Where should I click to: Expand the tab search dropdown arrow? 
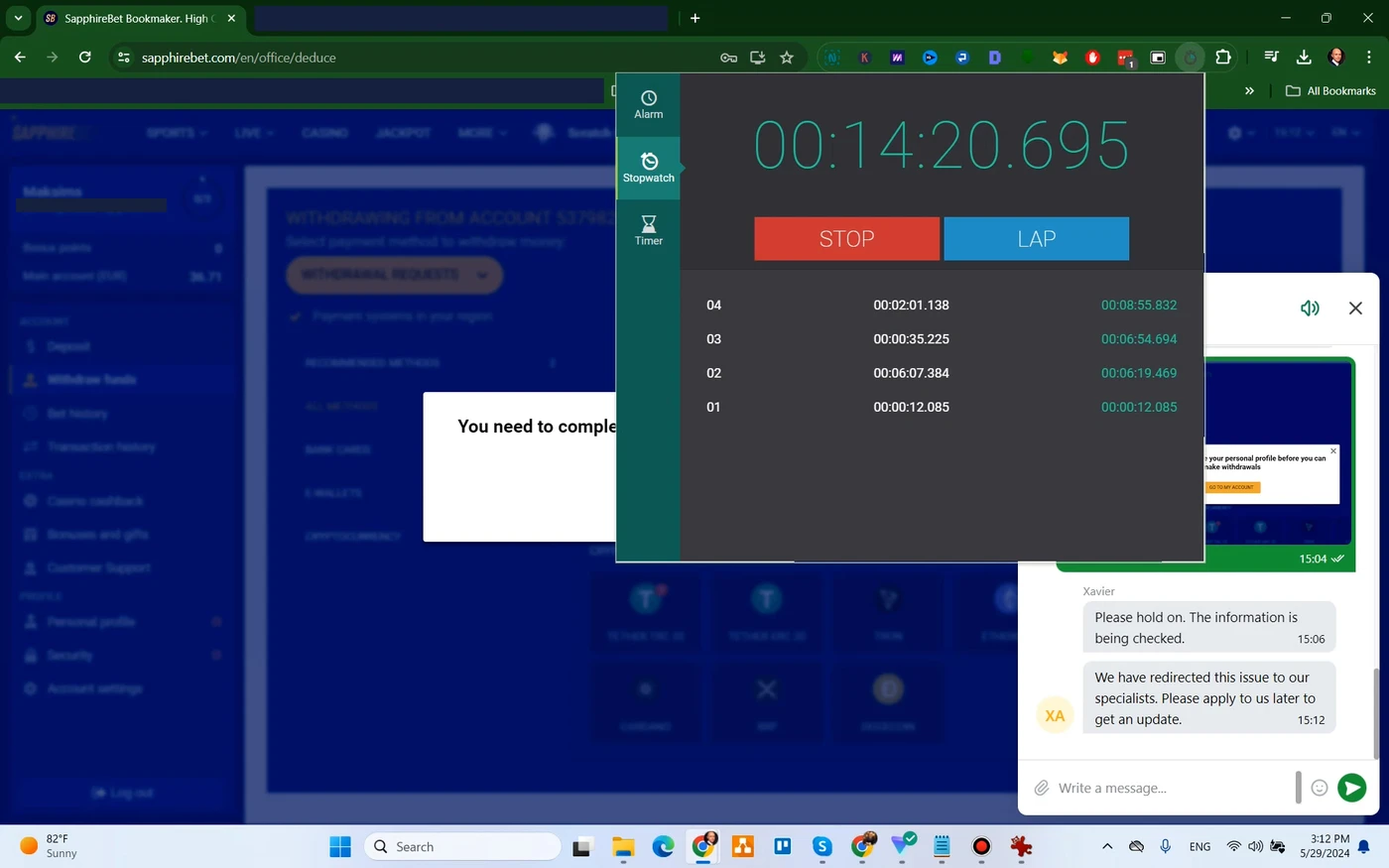coord(18,18)
